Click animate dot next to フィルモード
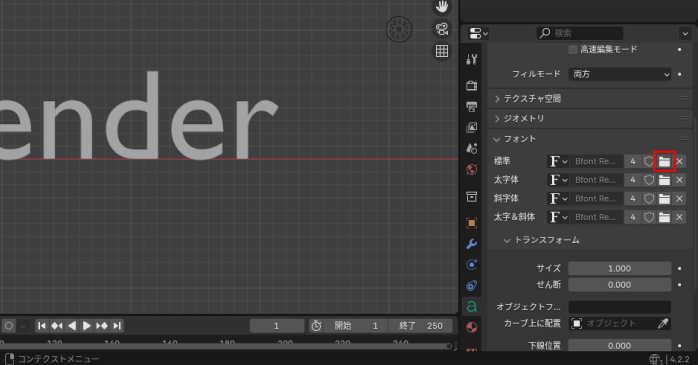 coord(679,74)
